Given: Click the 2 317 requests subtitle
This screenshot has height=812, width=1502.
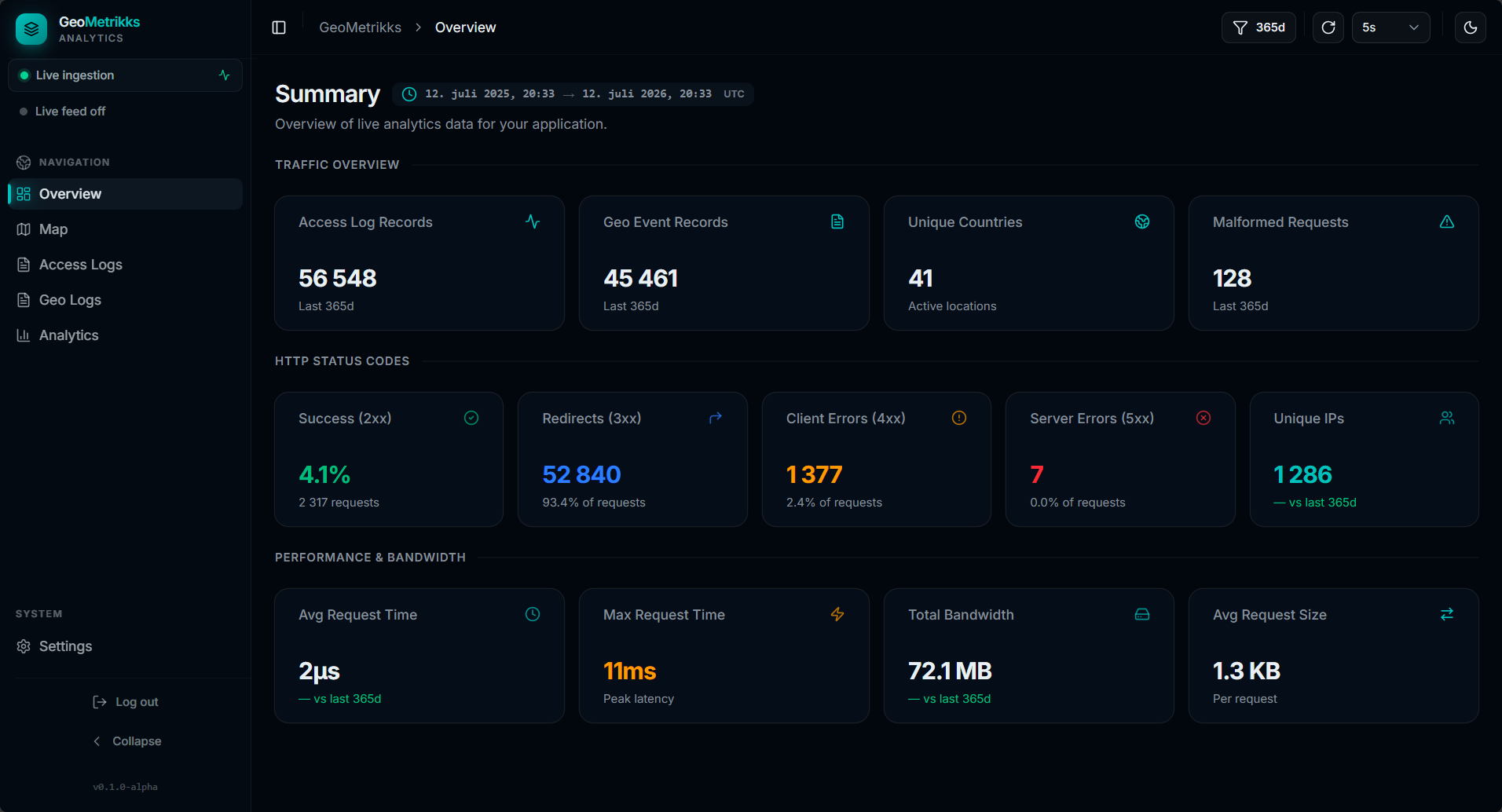Looking at the screenshot, I should (x=339, y=503).
